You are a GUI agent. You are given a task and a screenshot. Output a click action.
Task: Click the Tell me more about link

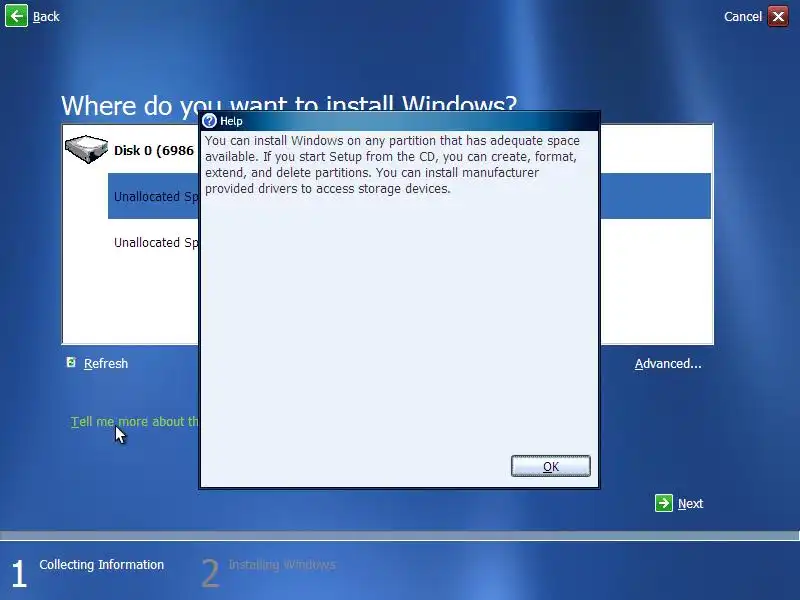pyautogui.click(x=134, y=421)
